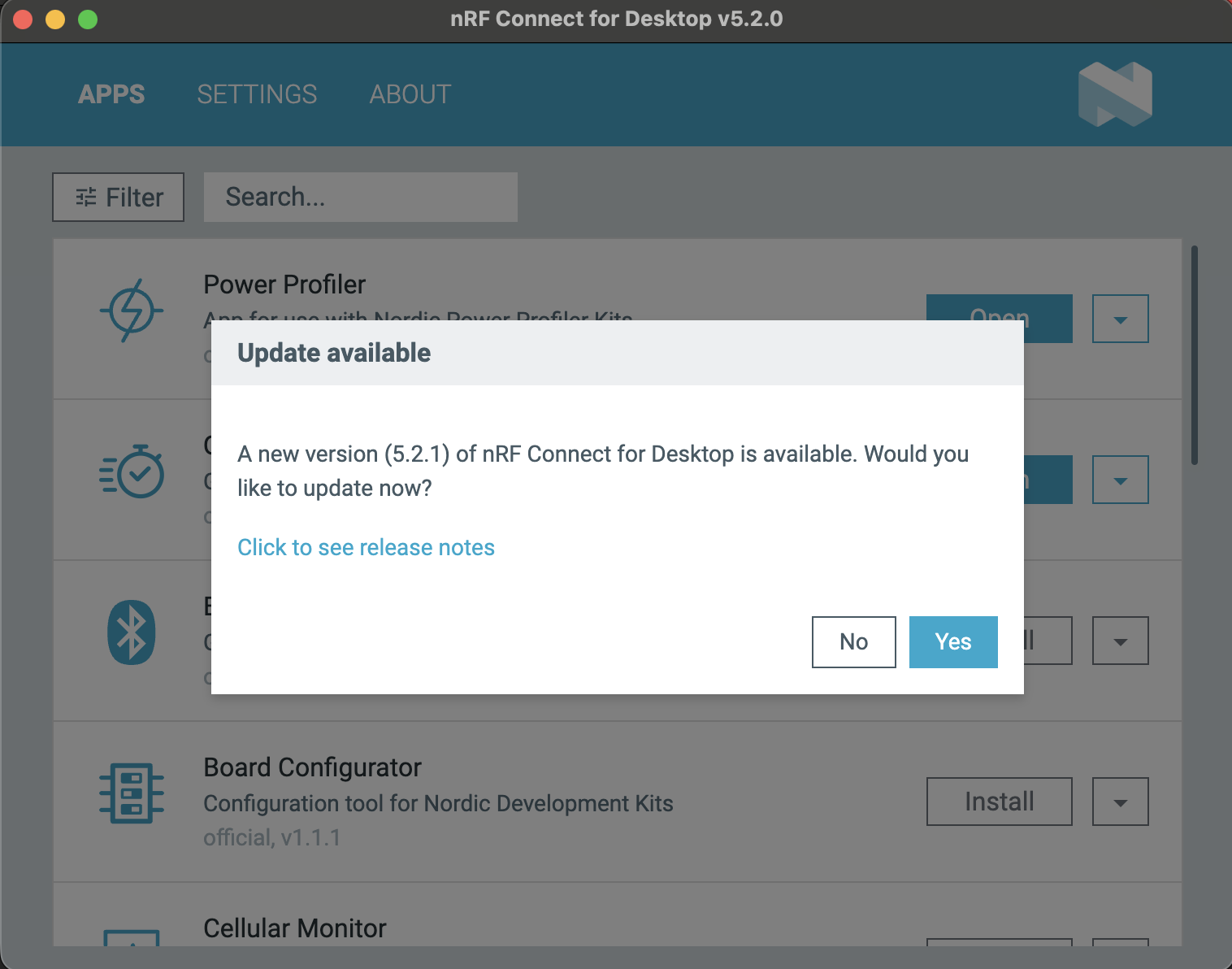Focus the Search apps field
Screen dimensions: 1232x969
click(361, 197)
